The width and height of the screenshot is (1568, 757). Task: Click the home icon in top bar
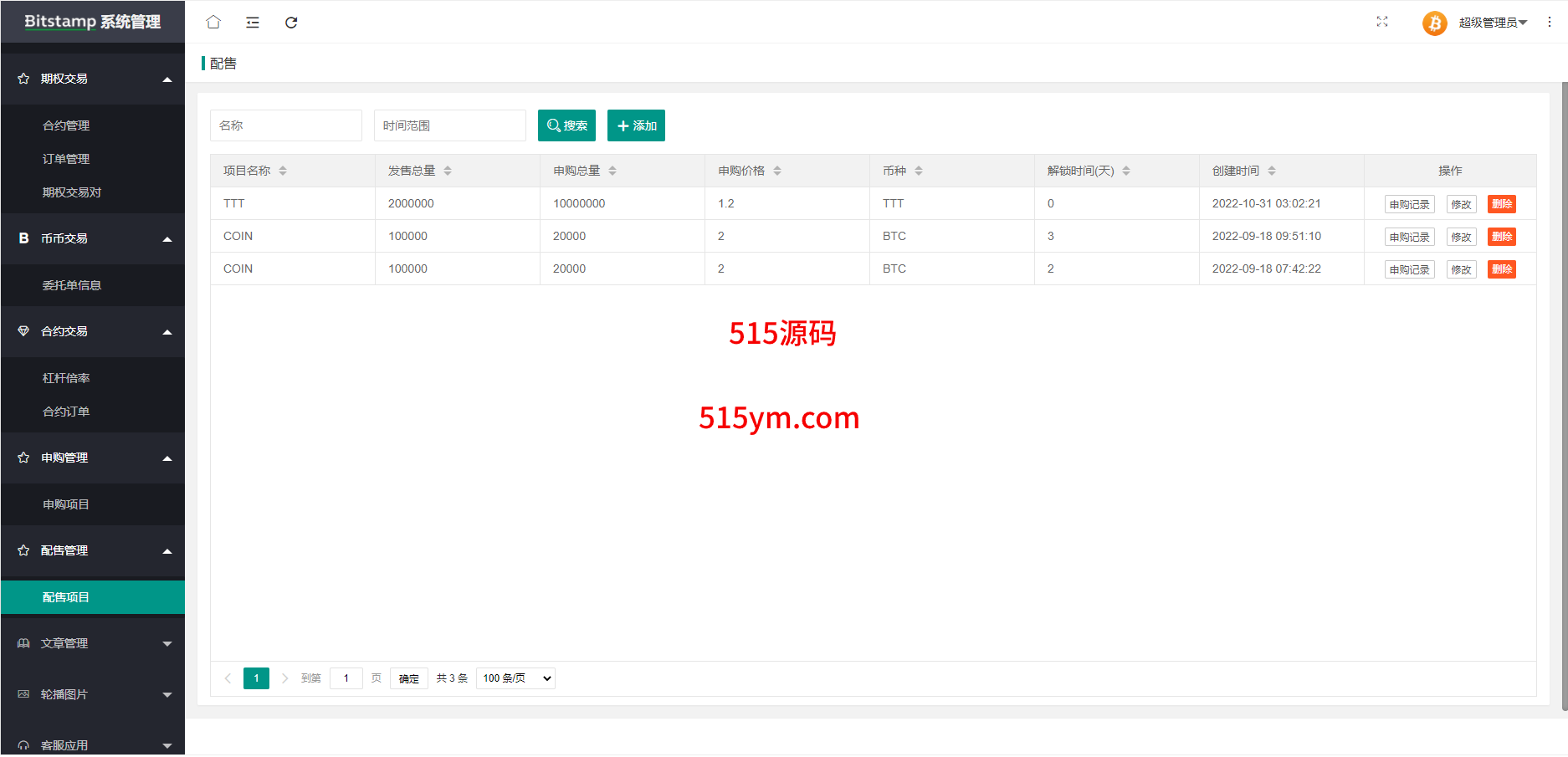point(213,23)
